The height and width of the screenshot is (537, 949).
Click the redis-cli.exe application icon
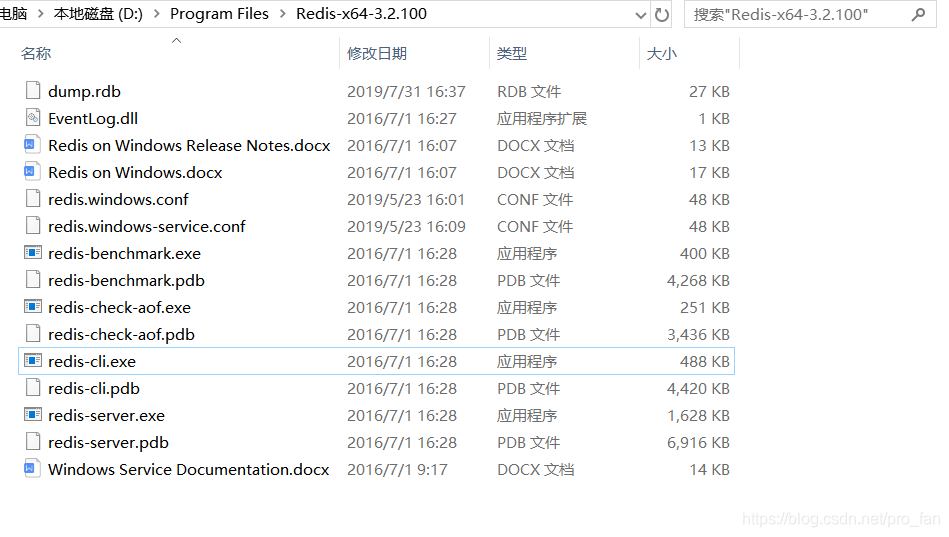33,361
